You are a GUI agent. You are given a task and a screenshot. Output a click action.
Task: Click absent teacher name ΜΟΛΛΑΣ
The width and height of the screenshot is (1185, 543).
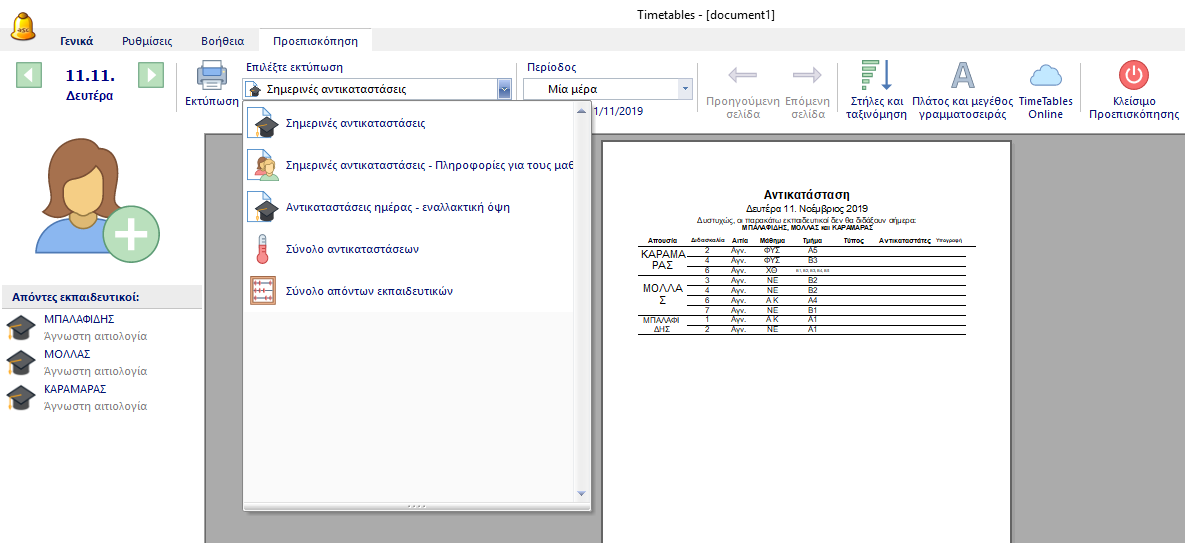coord(67,353)
